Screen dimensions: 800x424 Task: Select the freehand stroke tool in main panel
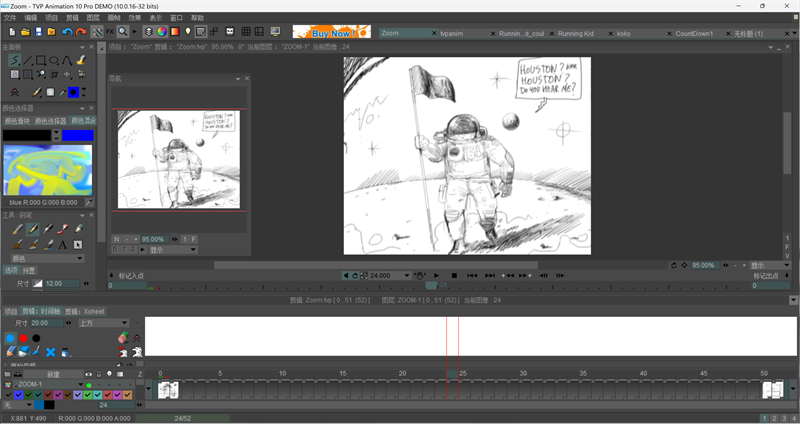(15, 61)
